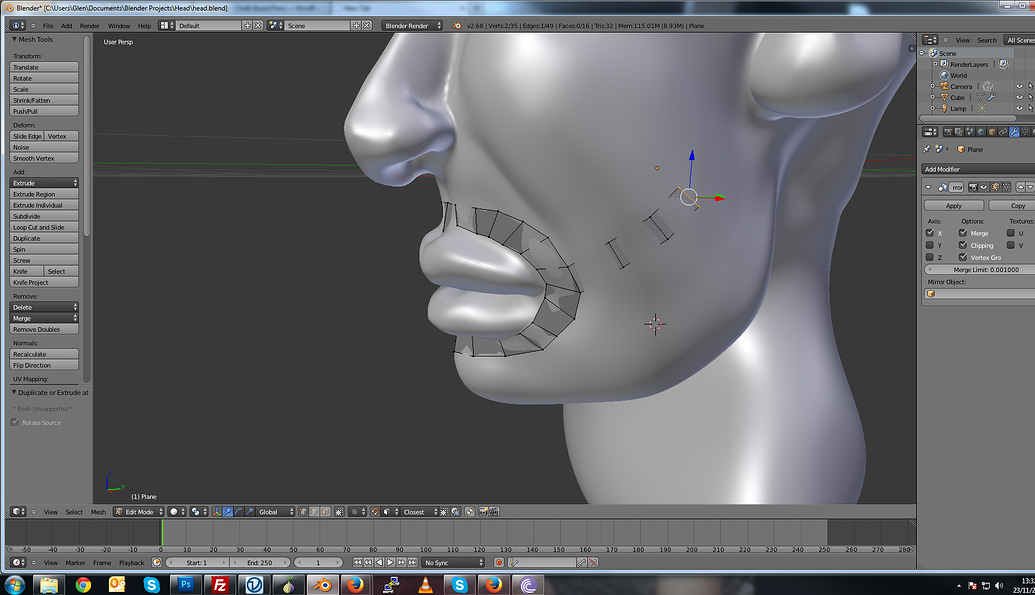Screen dimensions: 1035x595
Task: Play the animation forward
Action: tap(390, 563)
